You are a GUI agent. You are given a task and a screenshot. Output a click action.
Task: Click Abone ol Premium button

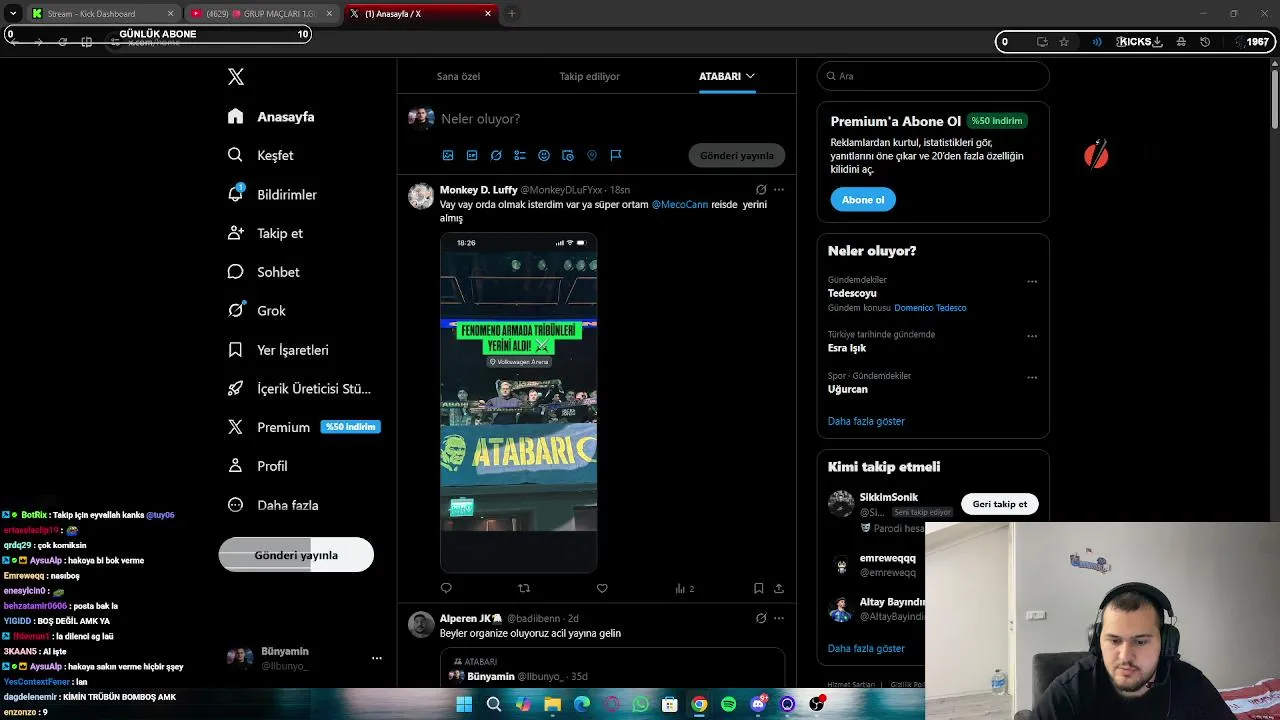click(863, 200)
